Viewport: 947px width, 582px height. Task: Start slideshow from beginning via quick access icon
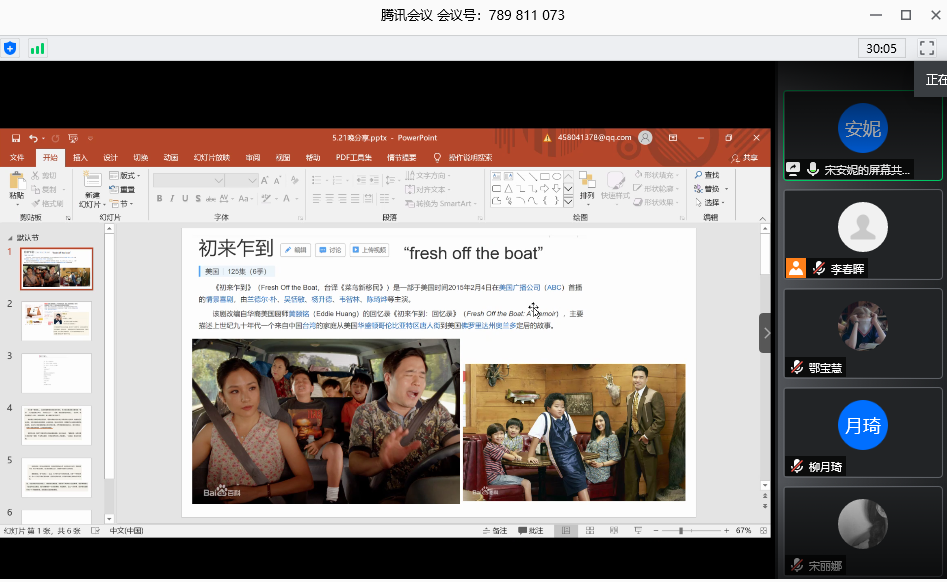[73, 138]
